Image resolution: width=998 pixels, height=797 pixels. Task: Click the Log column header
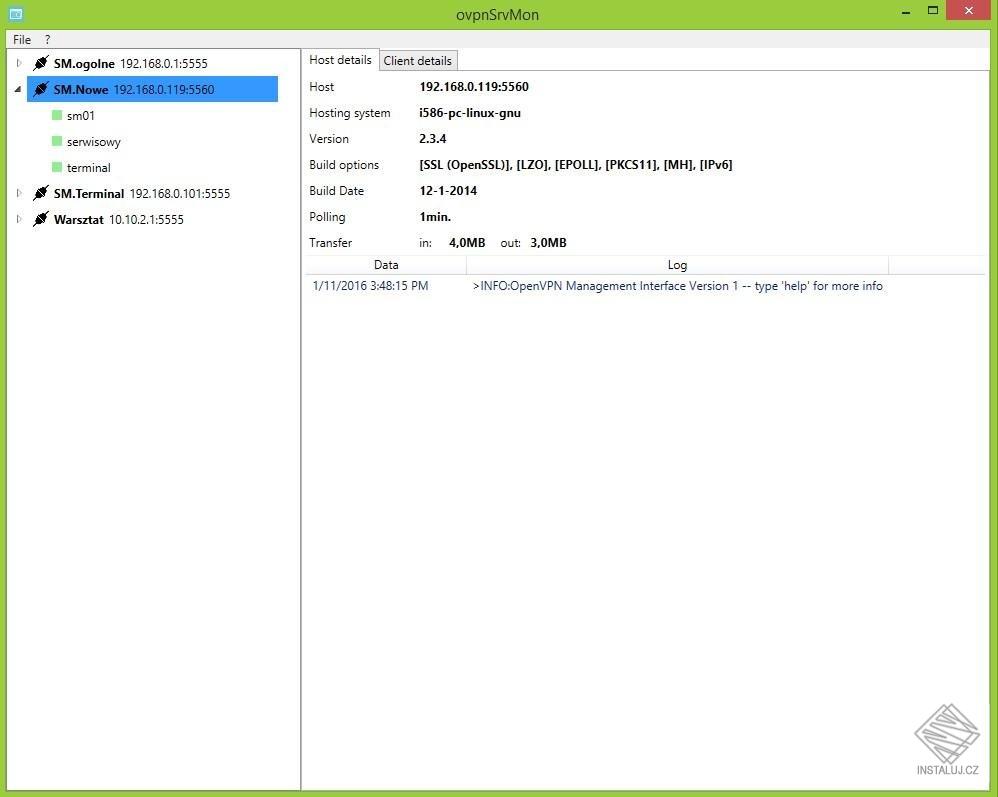pyautogui.click(x=677, y=265)
